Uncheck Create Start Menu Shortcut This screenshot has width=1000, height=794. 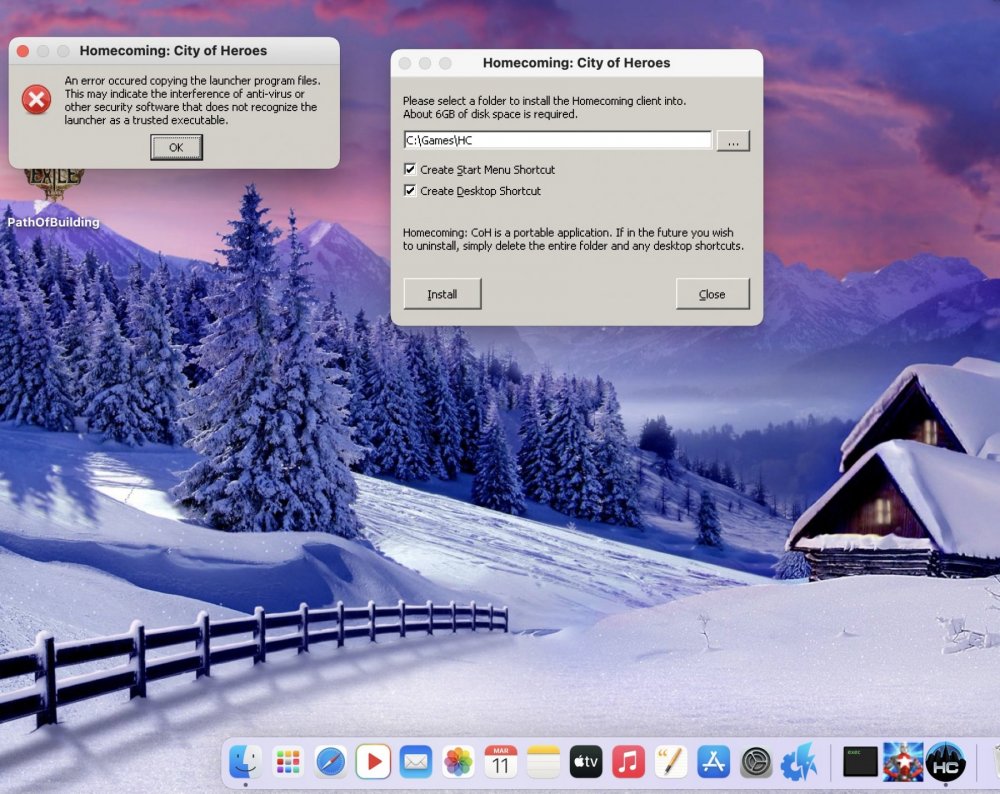pyautogui.click(x=410, y=170)
